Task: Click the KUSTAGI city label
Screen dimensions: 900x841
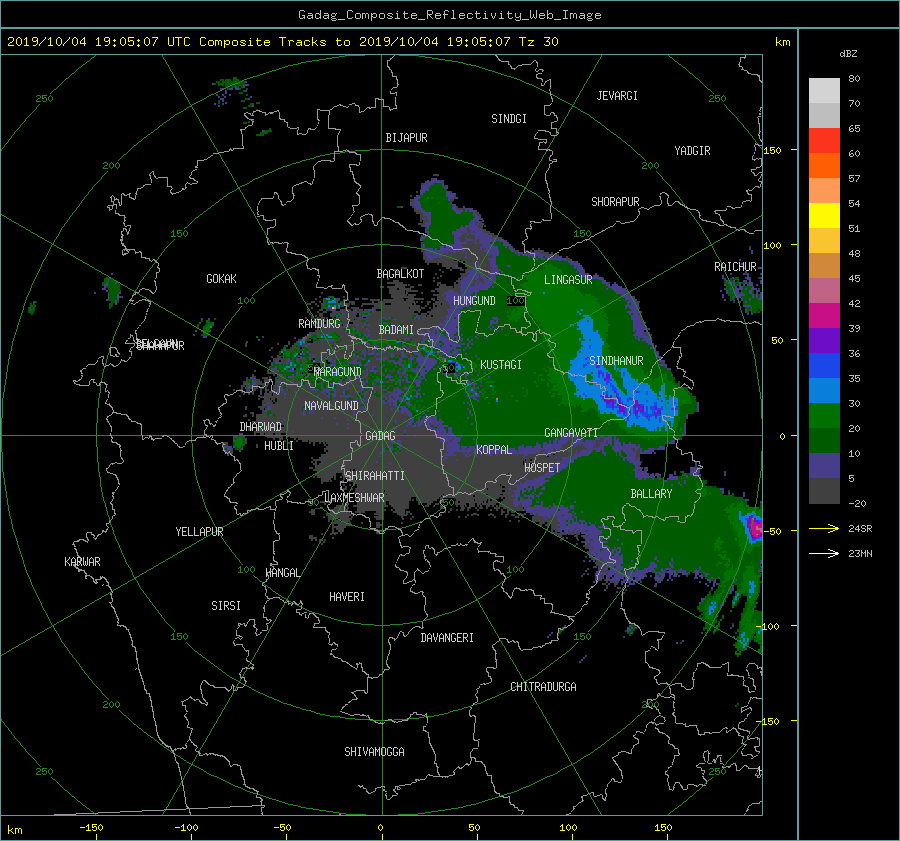Action: 501,365
